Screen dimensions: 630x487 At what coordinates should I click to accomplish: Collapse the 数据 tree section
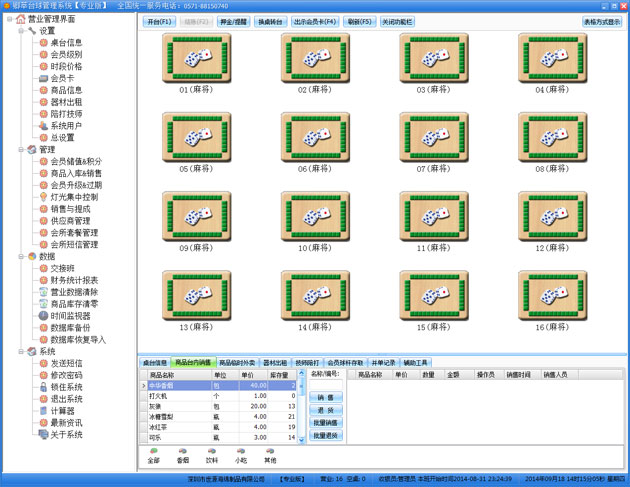tap(21, 256)
